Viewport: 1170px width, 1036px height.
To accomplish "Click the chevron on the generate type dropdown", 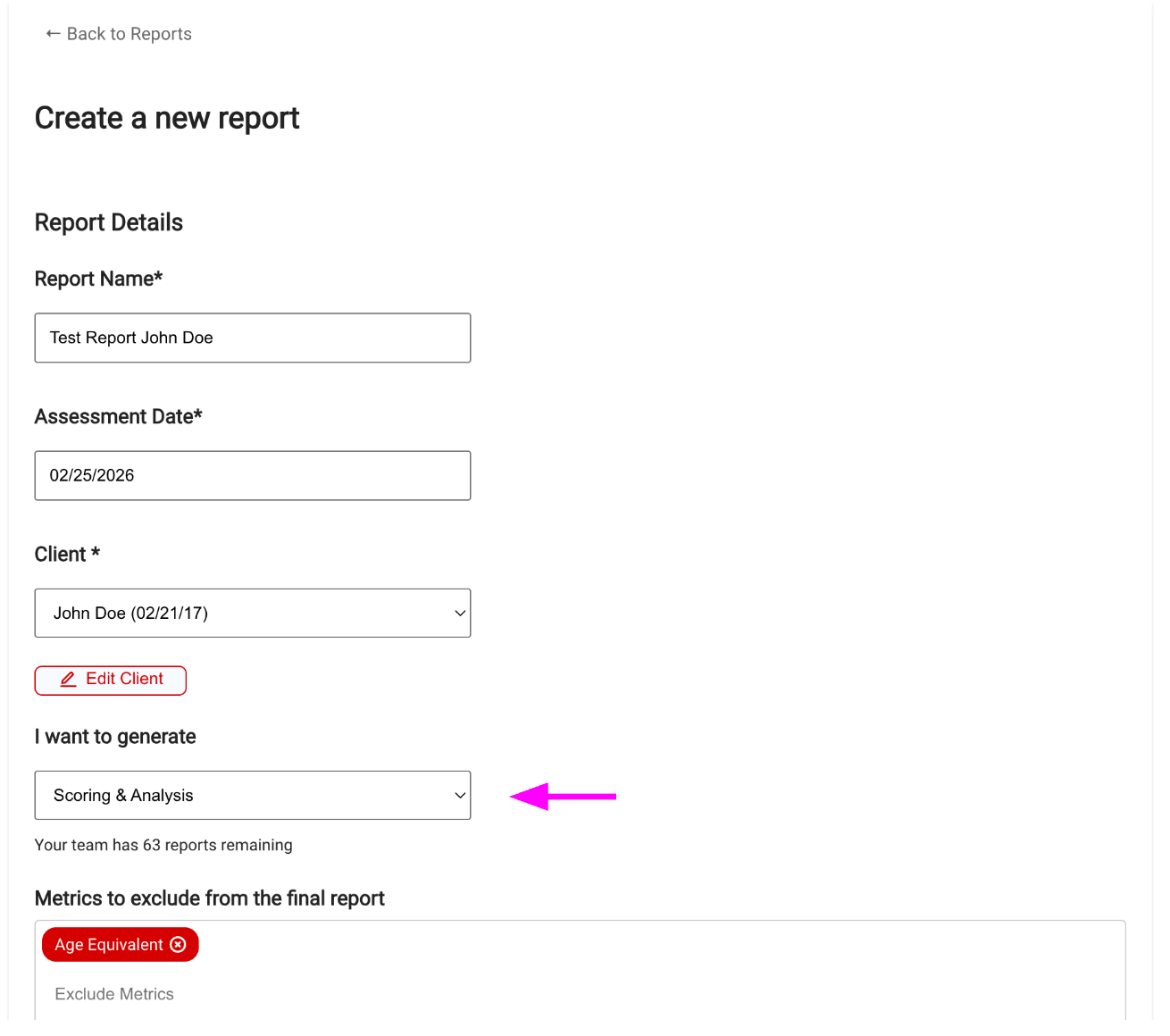I will (x=459, y=795).
